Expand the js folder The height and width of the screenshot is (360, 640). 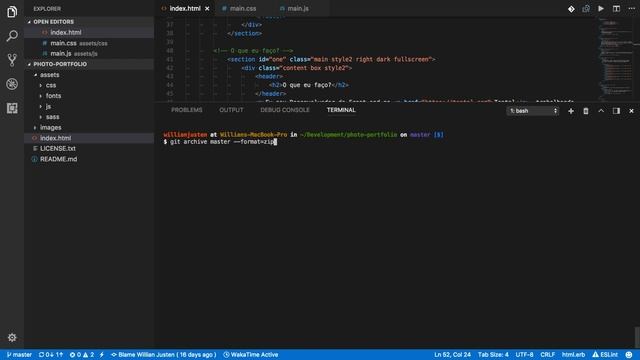coord(48,107)
